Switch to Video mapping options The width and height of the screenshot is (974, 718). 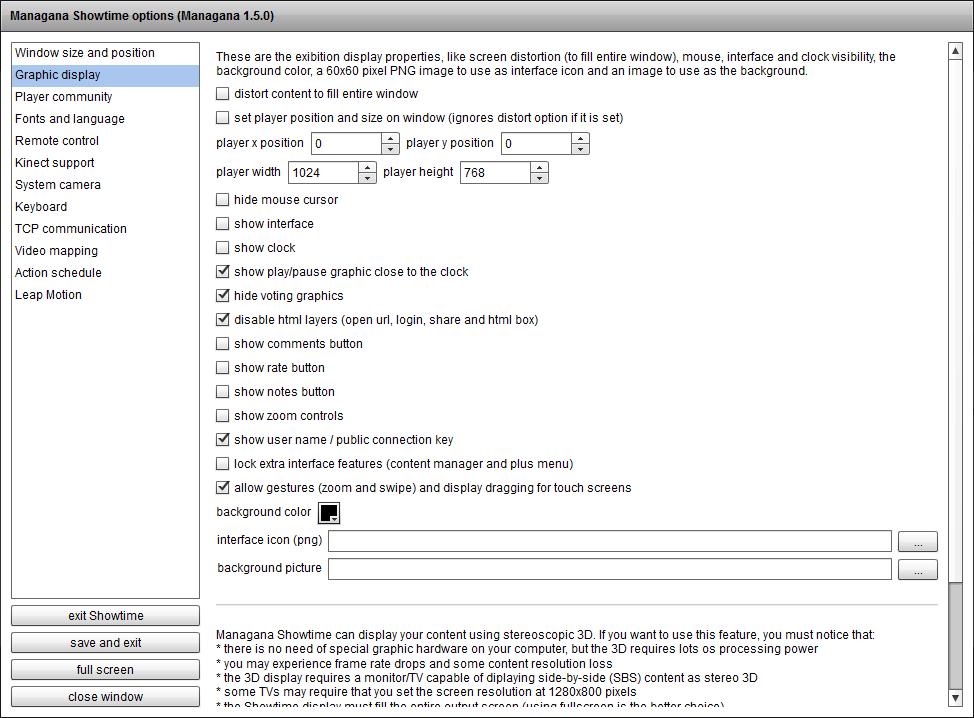coord(57,251)
